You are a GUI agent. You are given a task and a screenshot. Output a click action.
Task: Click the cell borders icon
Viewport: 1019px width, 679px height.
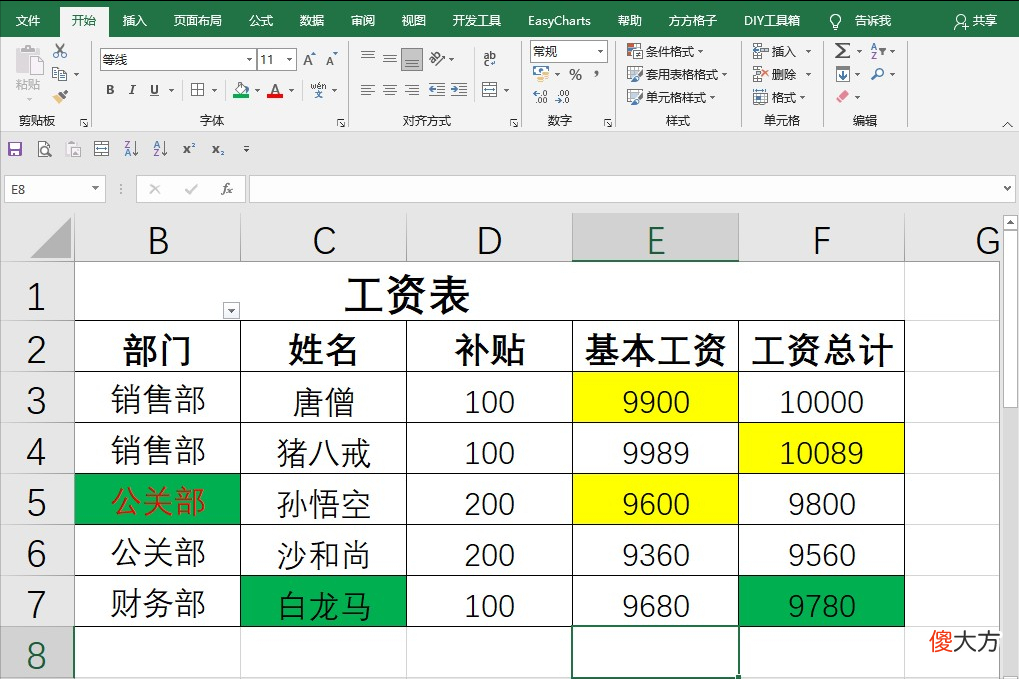pos(198,90)
